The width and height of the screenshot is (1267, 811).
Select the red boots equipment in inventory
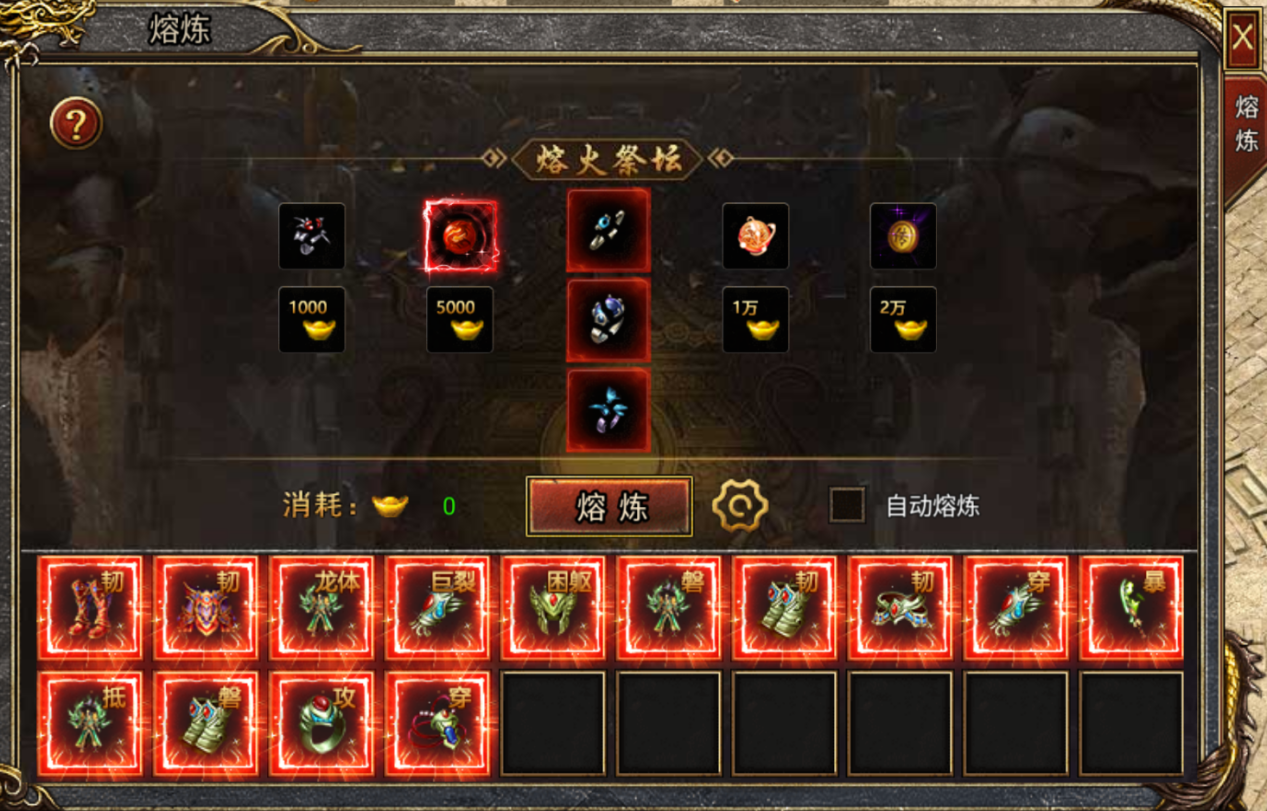pyautogui.click(x=90, y=609)
